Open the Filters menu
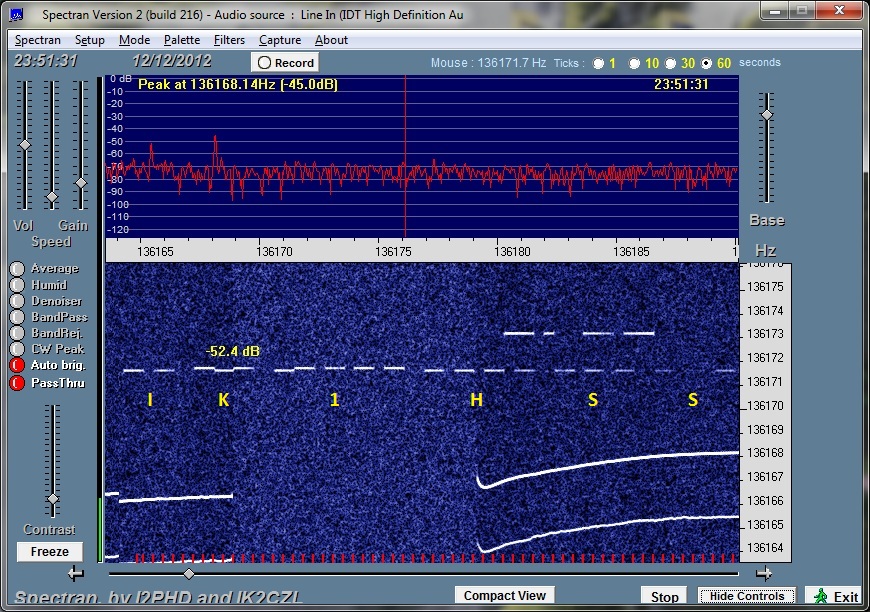The height and width of the screenshot is (612, 870). 229,40
